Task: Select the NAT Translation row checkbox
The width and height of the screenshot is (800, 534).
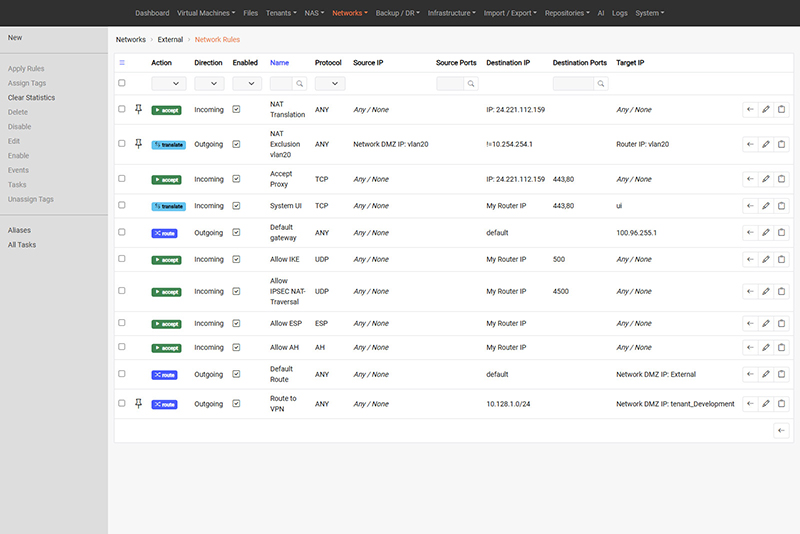Action: pos(121,109)
